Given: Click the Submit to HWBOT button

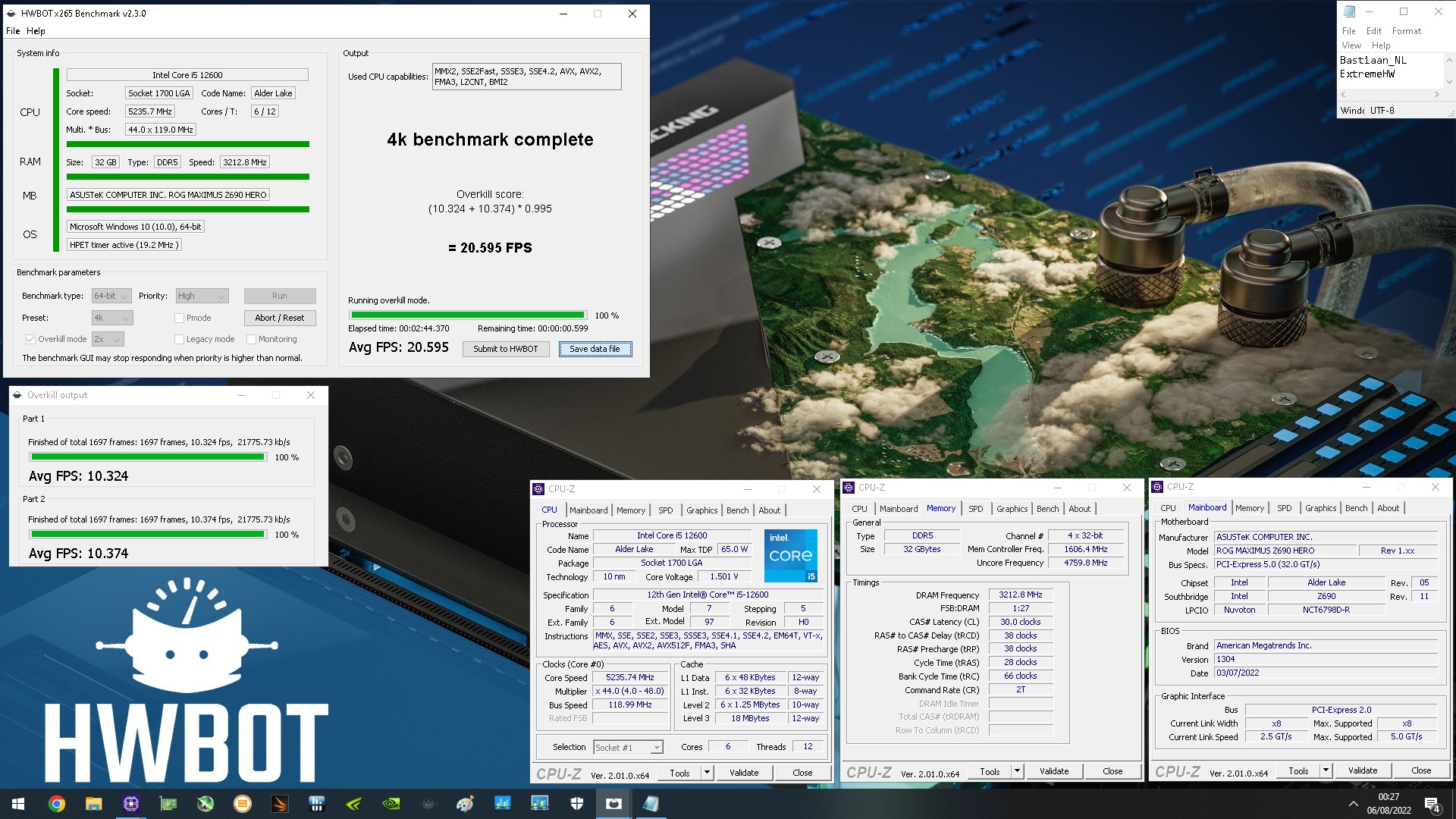Looking at the screenshot, I should [506, 349].
